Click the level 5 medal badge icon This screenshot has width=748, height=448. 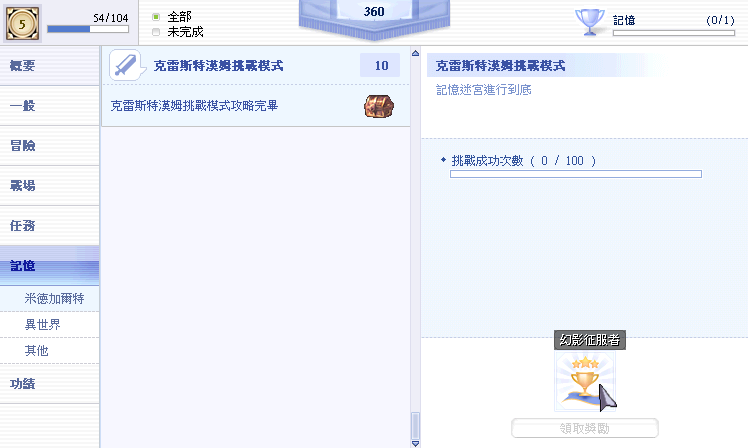pyautogui.click(x=22, y=23)
